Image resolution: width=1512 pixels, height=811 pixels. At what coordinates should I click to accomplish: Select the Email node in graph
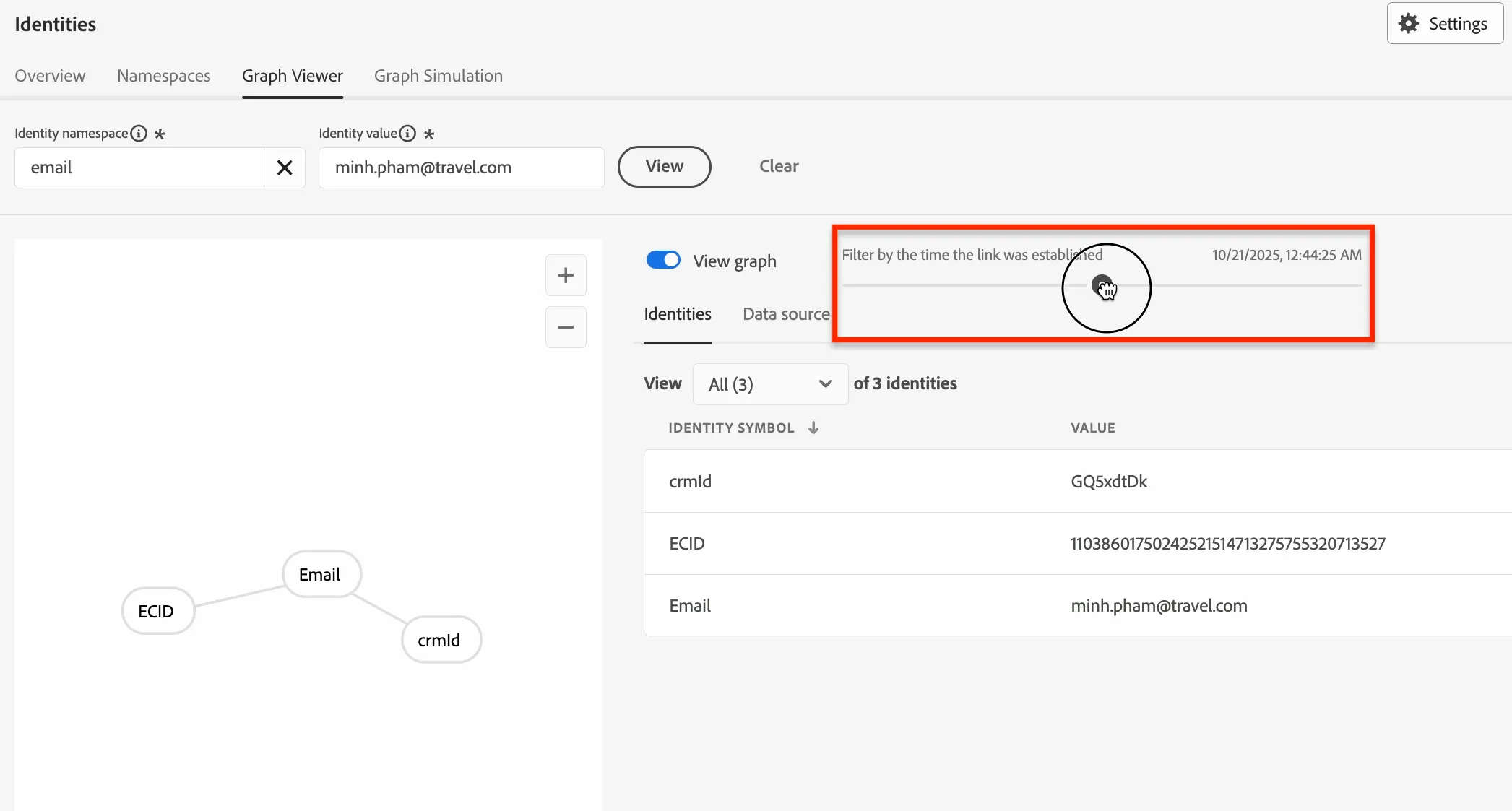point(321,574)
